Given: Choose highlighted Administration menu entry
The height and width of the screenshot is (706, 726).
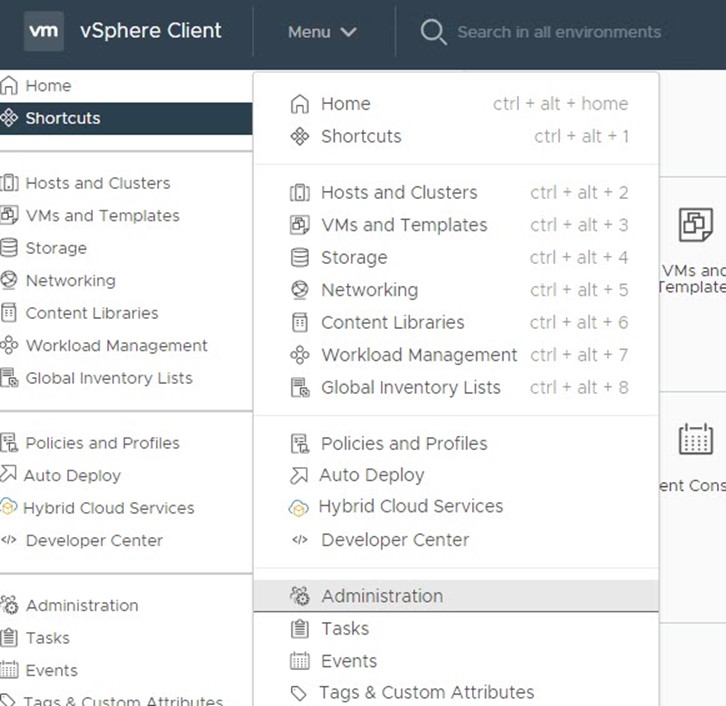Looking at the screenshot, I should 456,596.
